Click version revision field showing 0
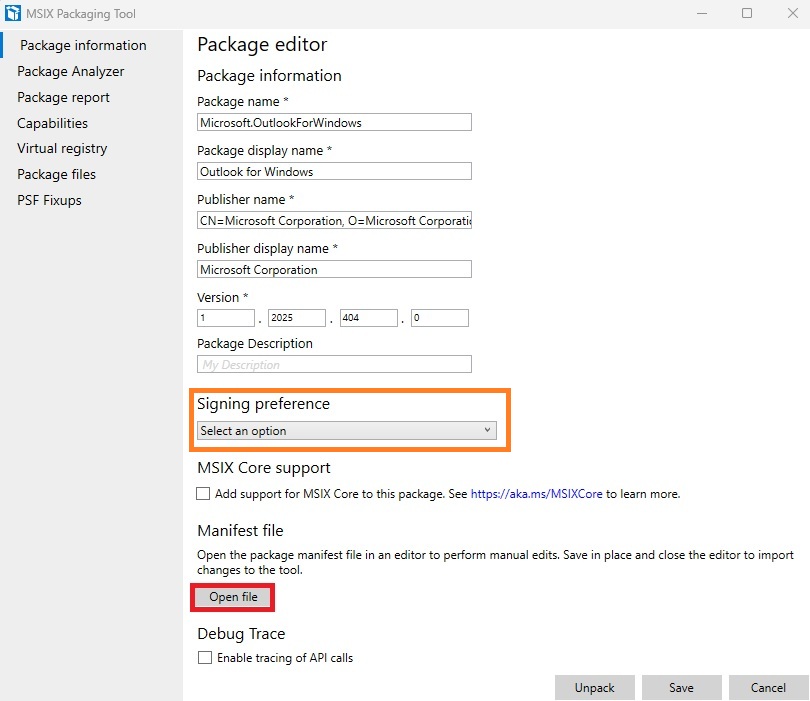This screenshot has width=810, height=701. coord(440,318)
